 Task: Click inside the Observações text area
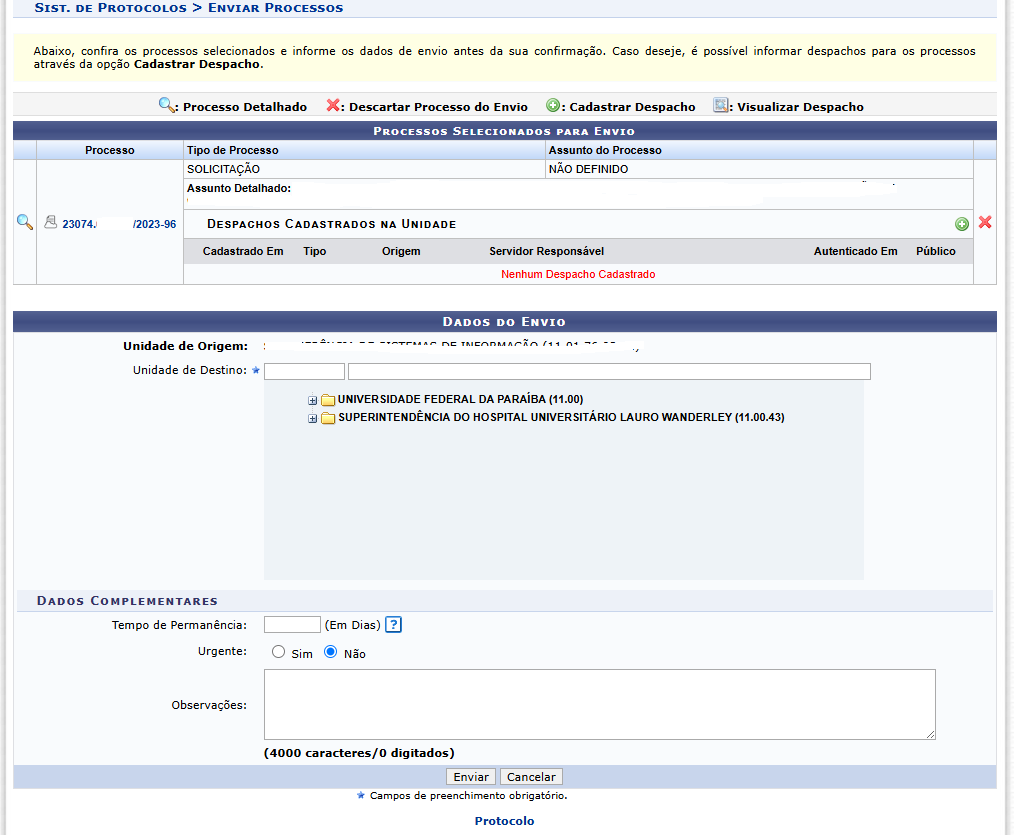(599, 704)
